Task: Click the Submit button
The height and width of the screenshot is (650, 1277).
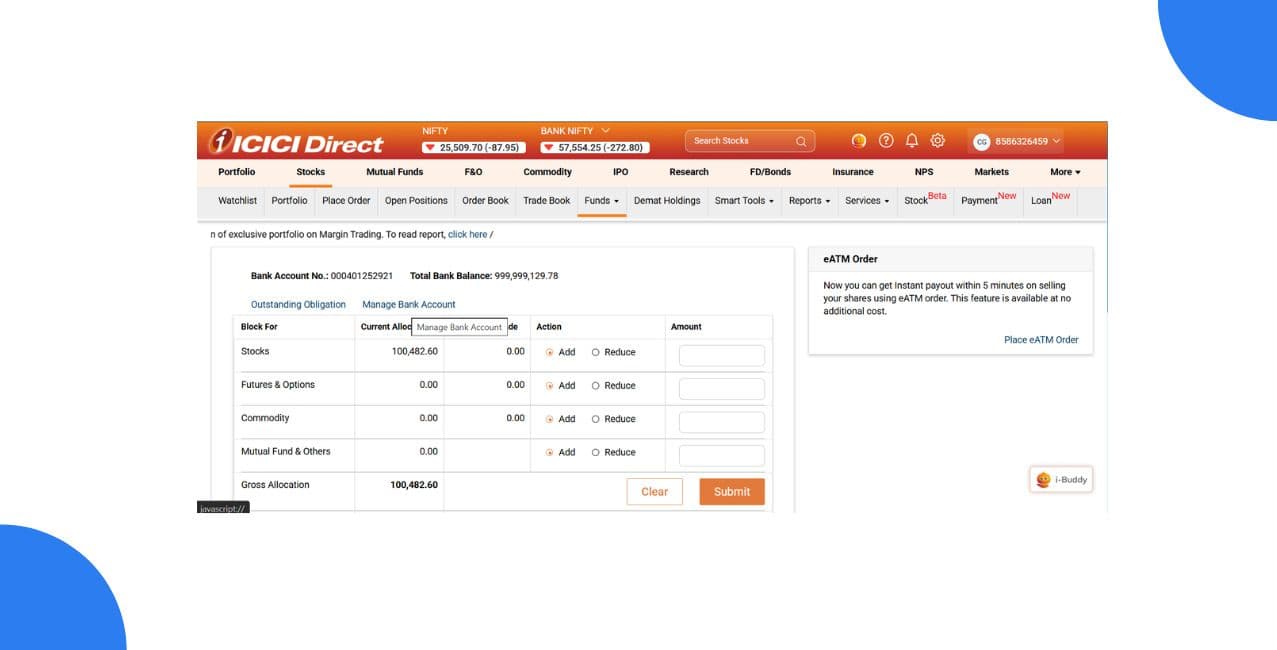Action: coord(732,492)
